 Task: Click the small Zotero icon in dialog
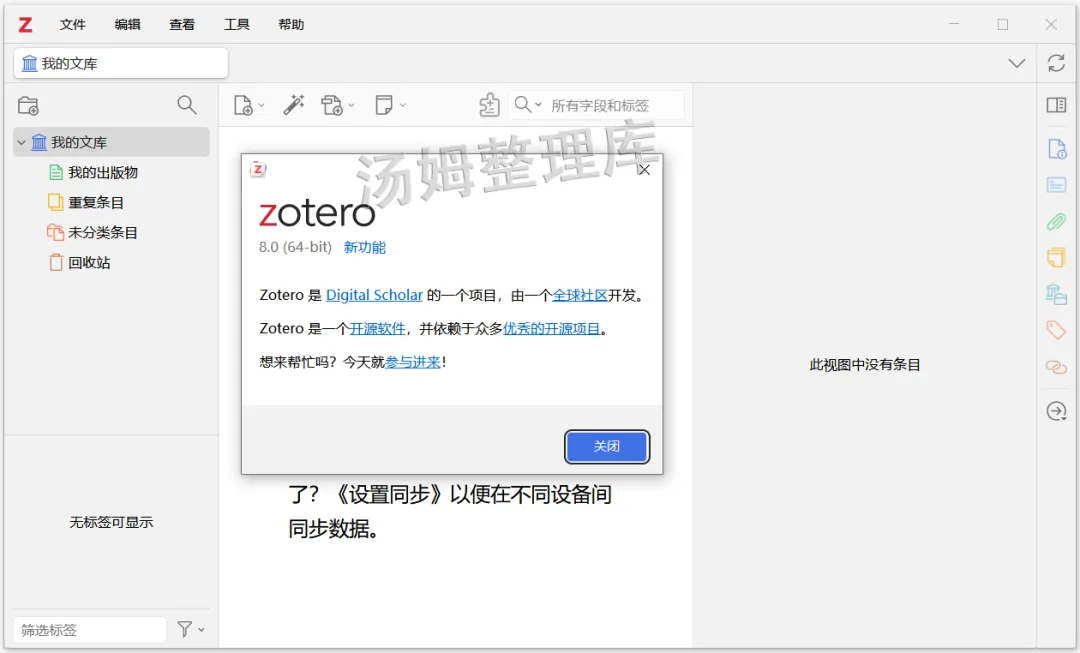pyautogui.click(x=258, y=169)
